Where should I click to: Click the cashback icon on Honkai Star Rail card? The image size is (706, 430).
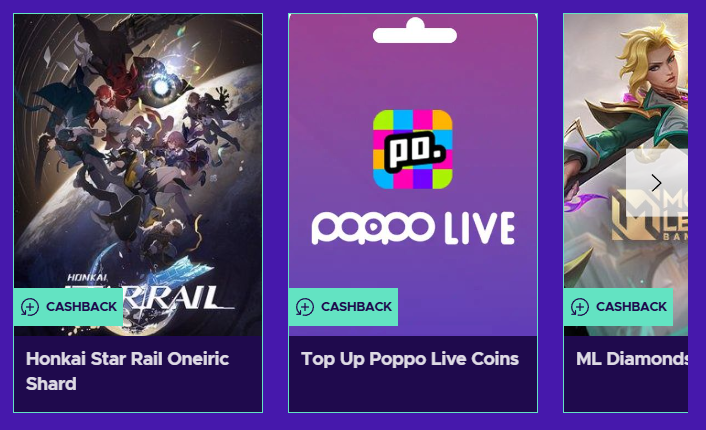pos(30,307)
